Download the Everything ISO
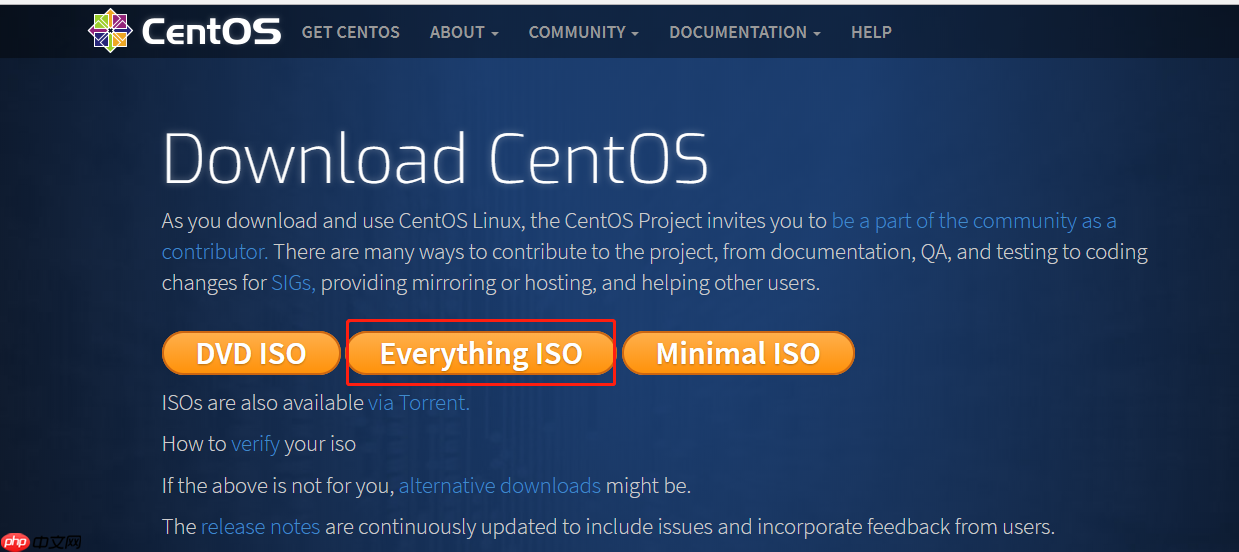Viewport: 1239px width, 552px height. [481, 353]
